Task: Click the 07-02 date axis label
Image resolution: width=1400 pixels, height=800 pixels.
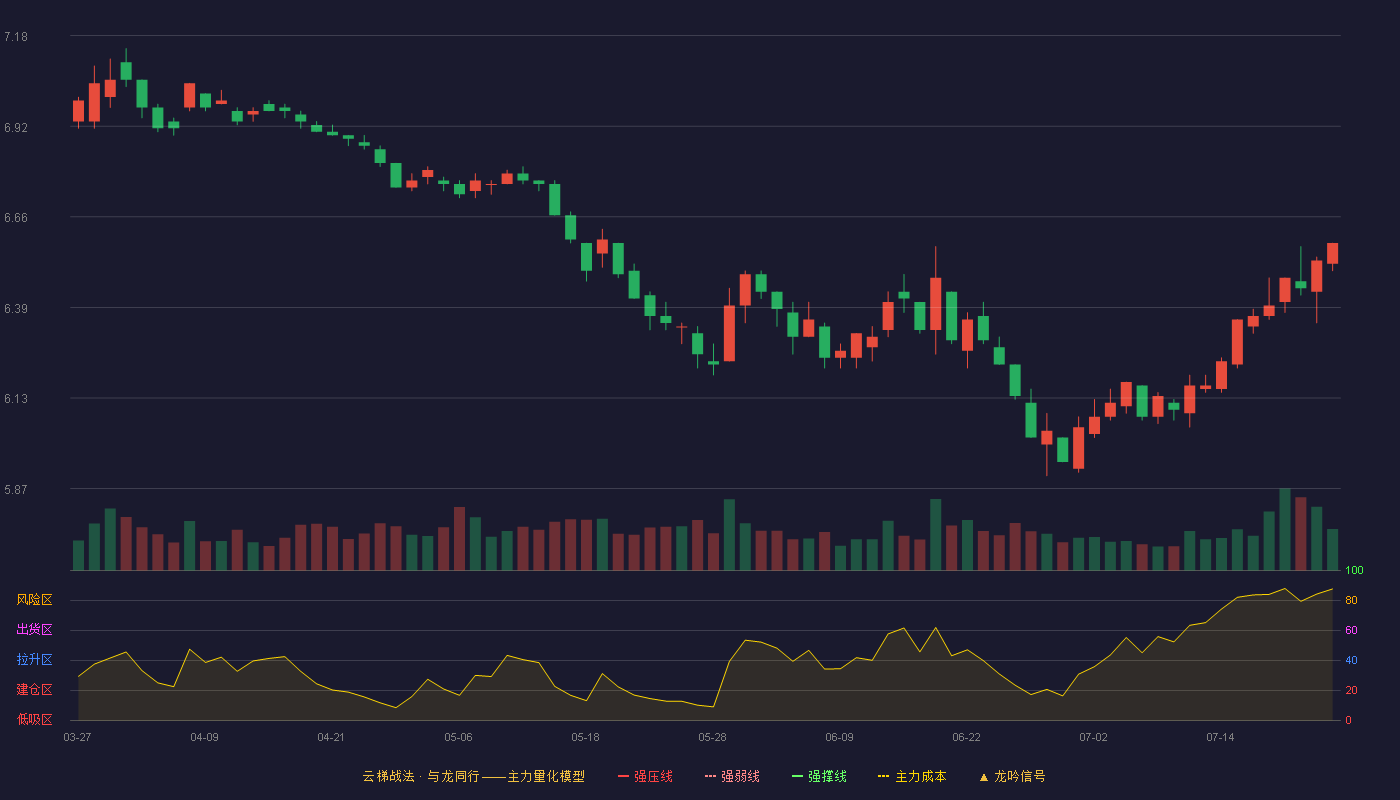Action: click(1093, 737)
